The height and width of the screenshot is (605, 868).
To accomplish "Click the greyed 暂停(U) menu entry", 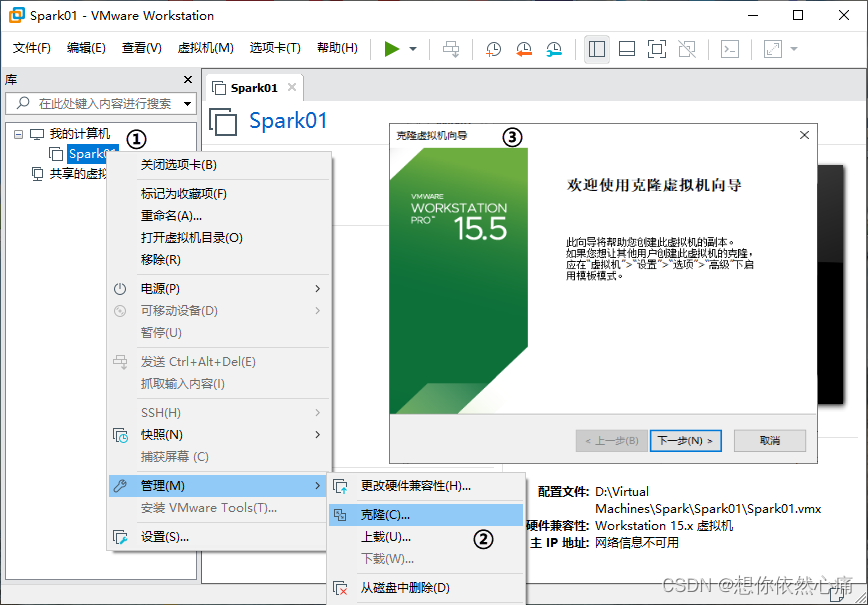I will pyautogui.click(x=219, y=333).
